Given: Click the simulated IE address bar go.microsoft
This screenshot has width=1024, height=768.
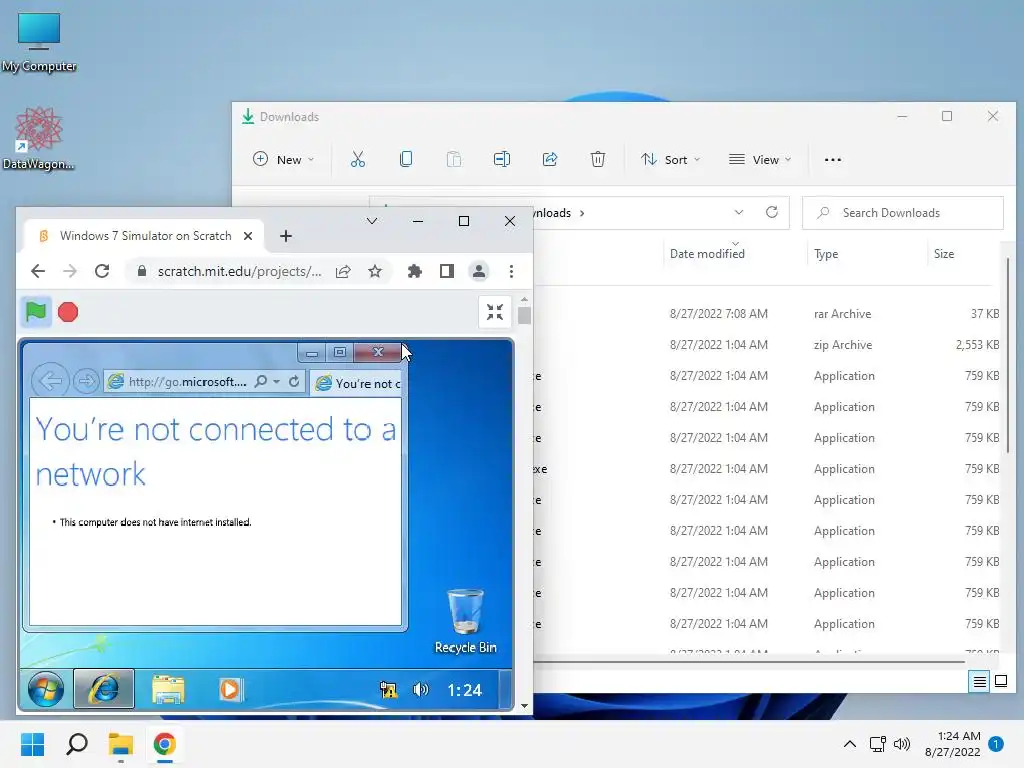Looking at the screenshot, I should pyautogui.click(x=187, y=381).
